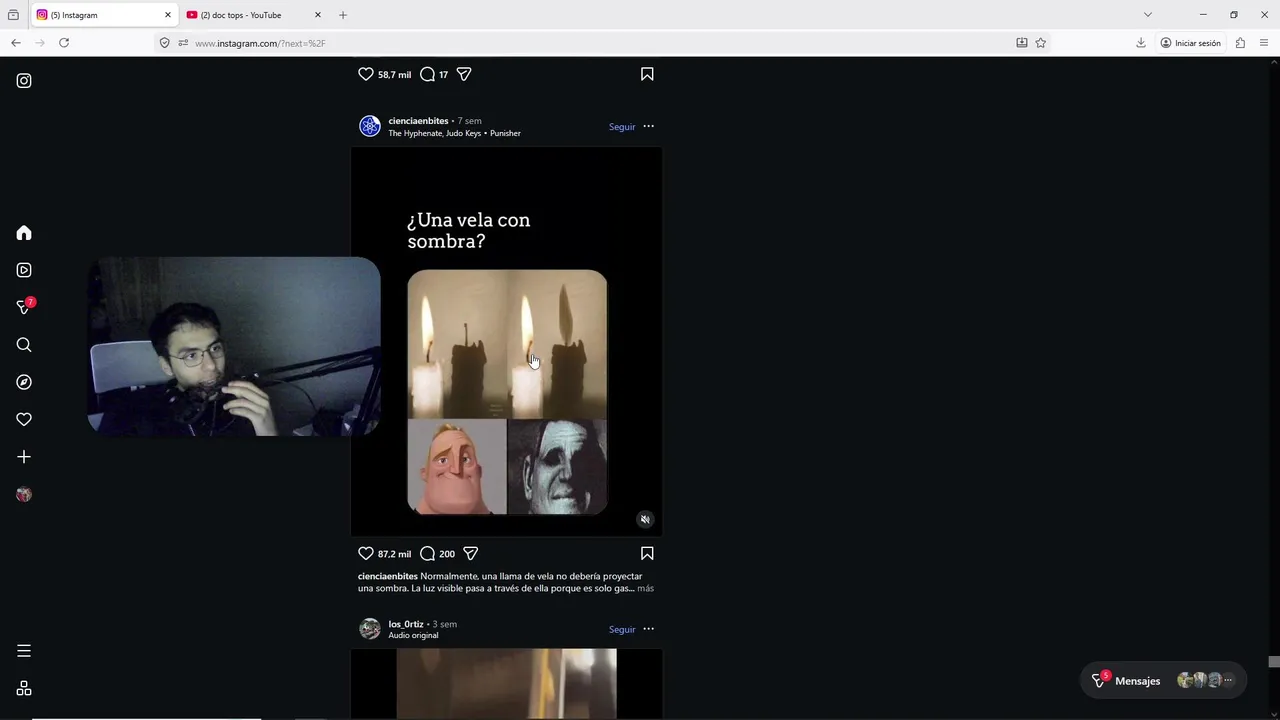Like the post with 58,7 mil likes

[366, 74]
